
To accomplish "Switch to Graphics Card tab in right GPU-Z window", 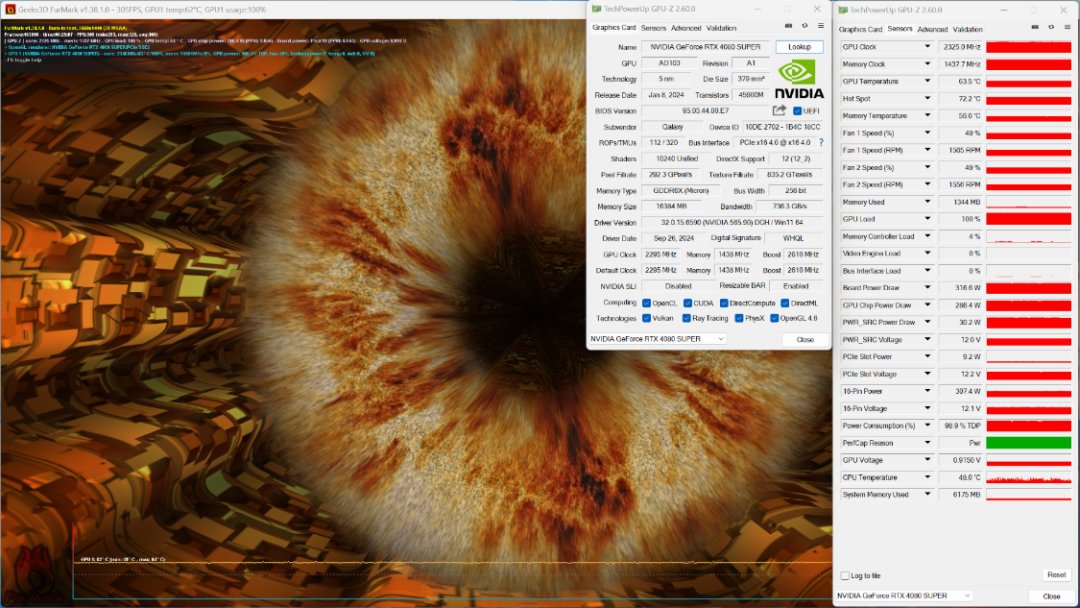I will click(x=860, y=30).
